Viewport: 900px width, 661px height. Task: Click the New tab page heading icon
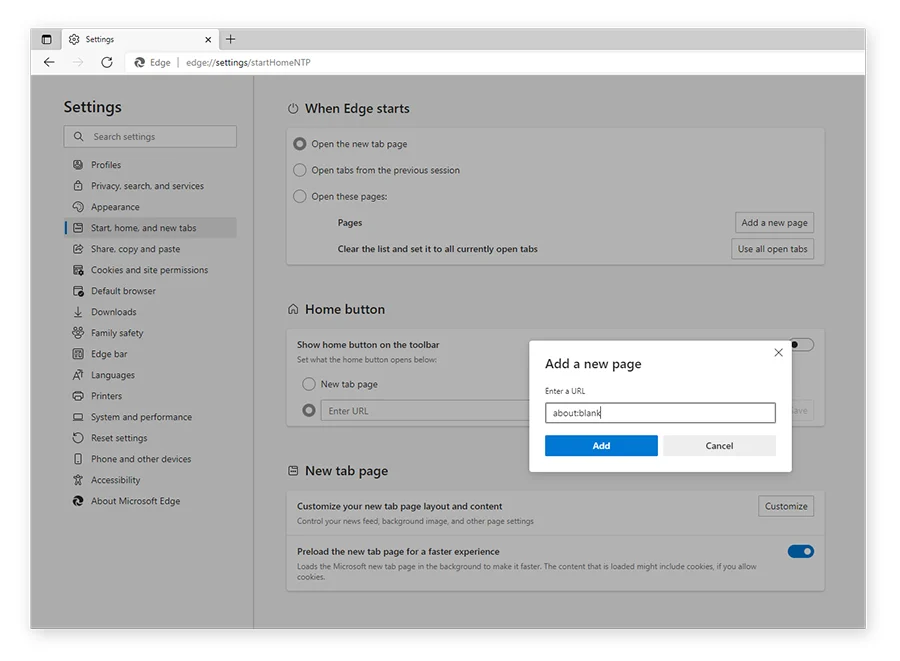click(x=293, y=471)
